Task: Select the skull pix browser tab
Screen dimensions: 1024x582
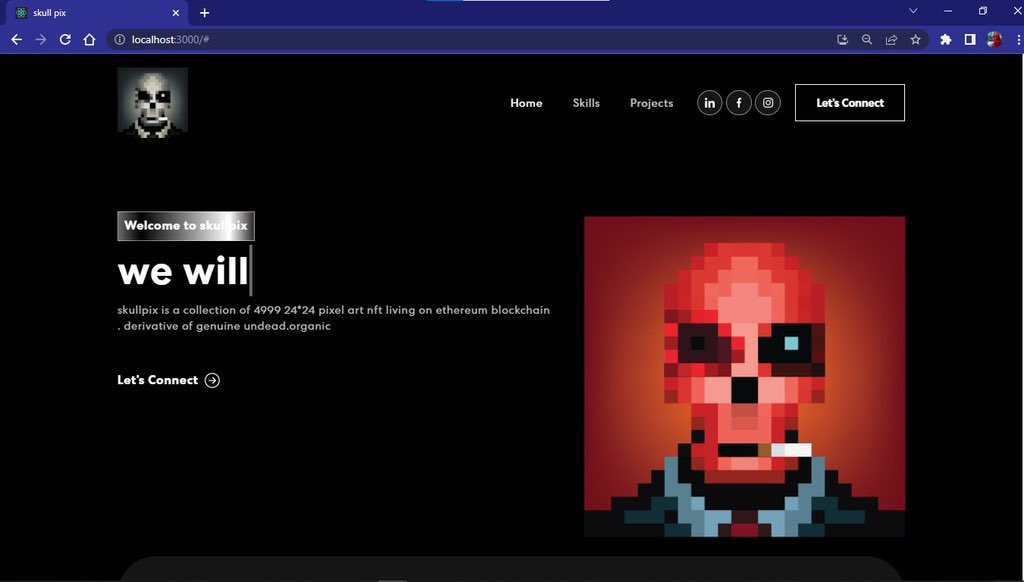Action: click(97, 13)
